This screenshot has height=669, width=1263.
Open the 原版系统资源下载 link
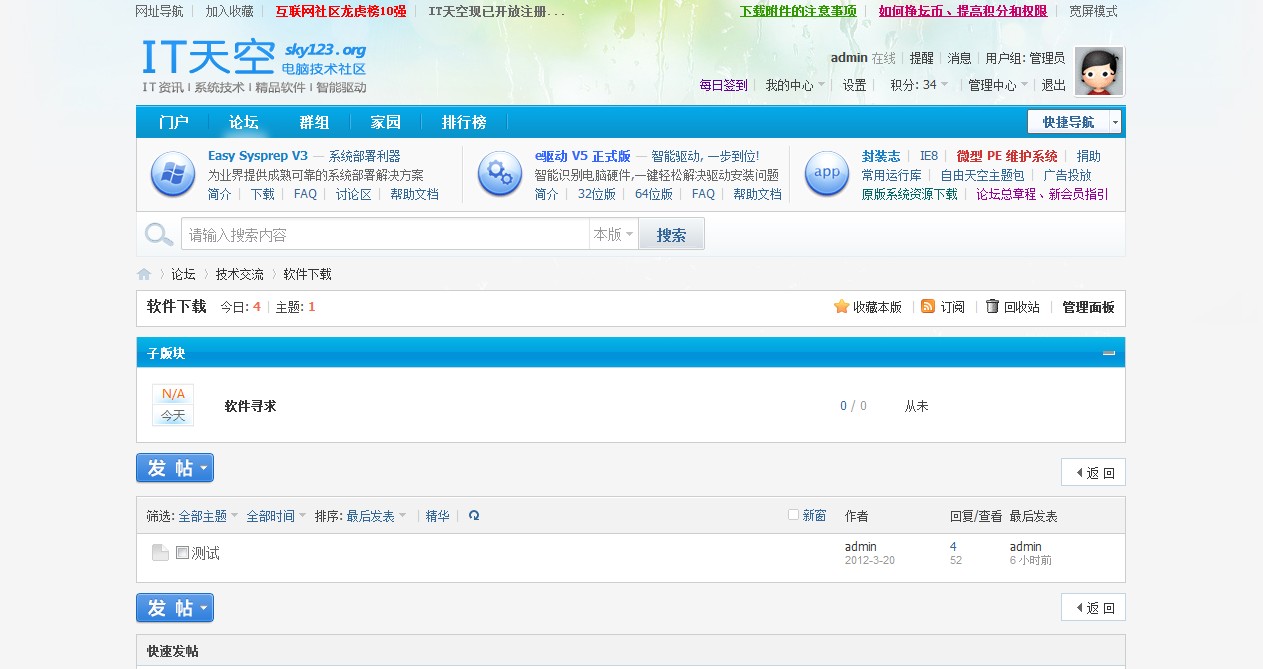point(909,194)
